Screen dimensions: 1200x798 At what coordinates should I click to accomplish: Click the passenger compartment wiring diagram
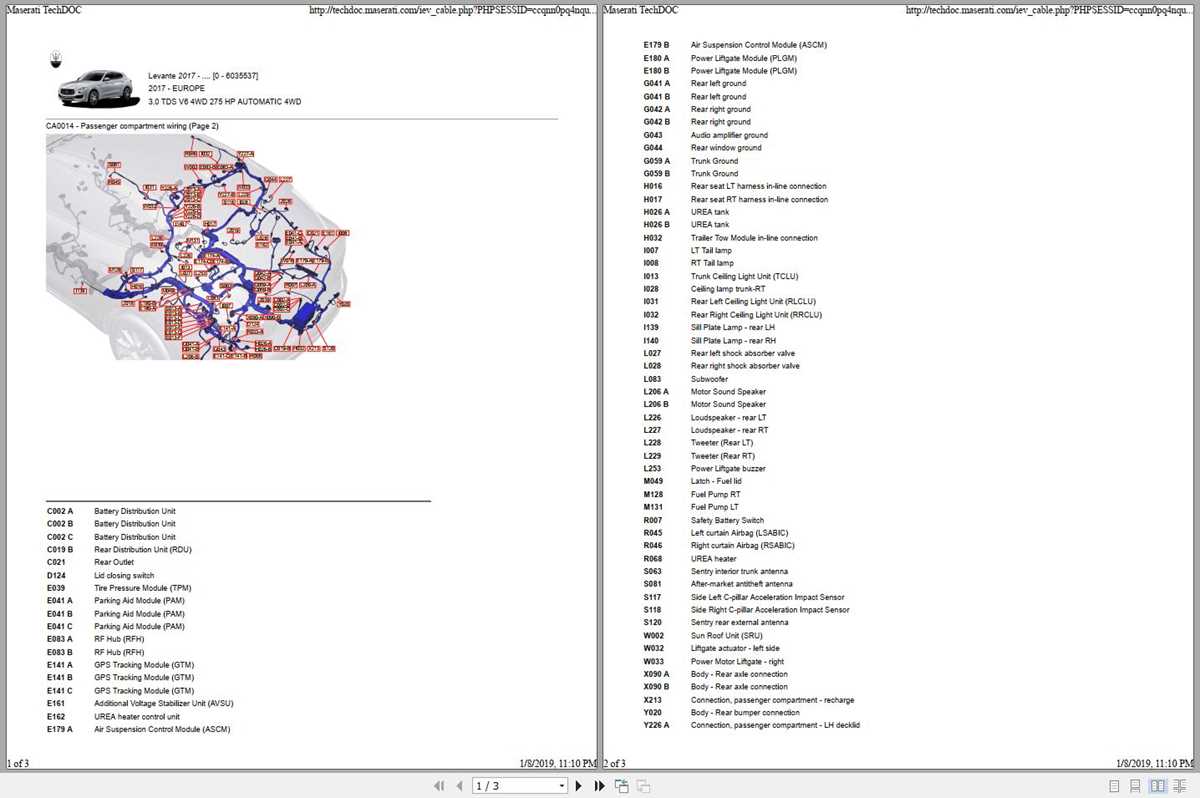click(x=199, y=247)
